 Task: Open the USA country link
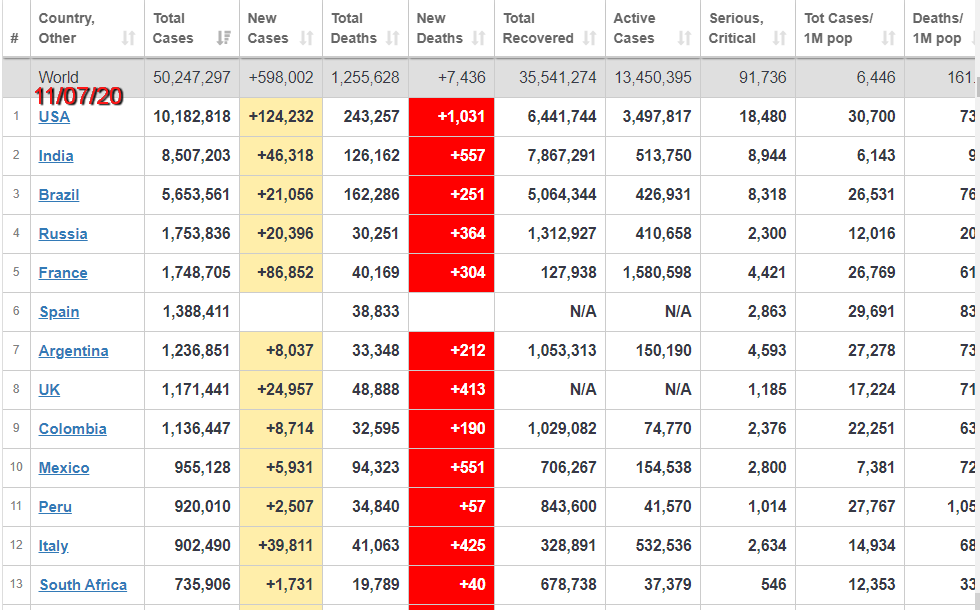pos(54,117)
